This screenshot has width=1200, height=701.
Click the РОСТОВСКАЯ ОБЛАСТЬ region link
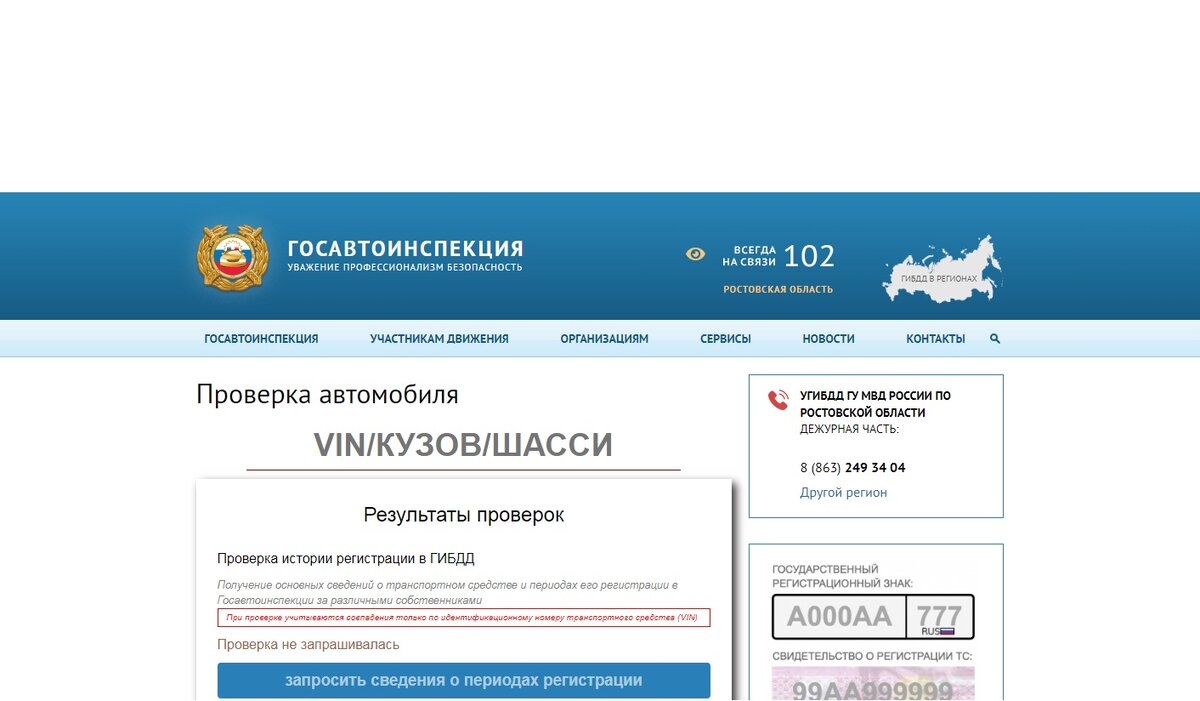point(778,288)
